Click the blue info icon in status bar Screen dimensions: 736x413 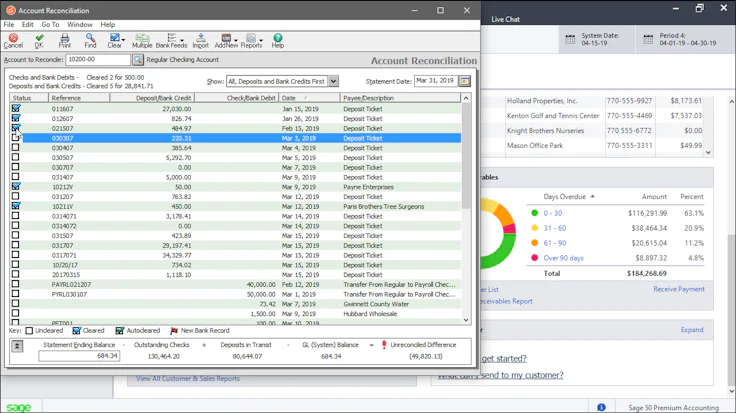pos(601,407)
